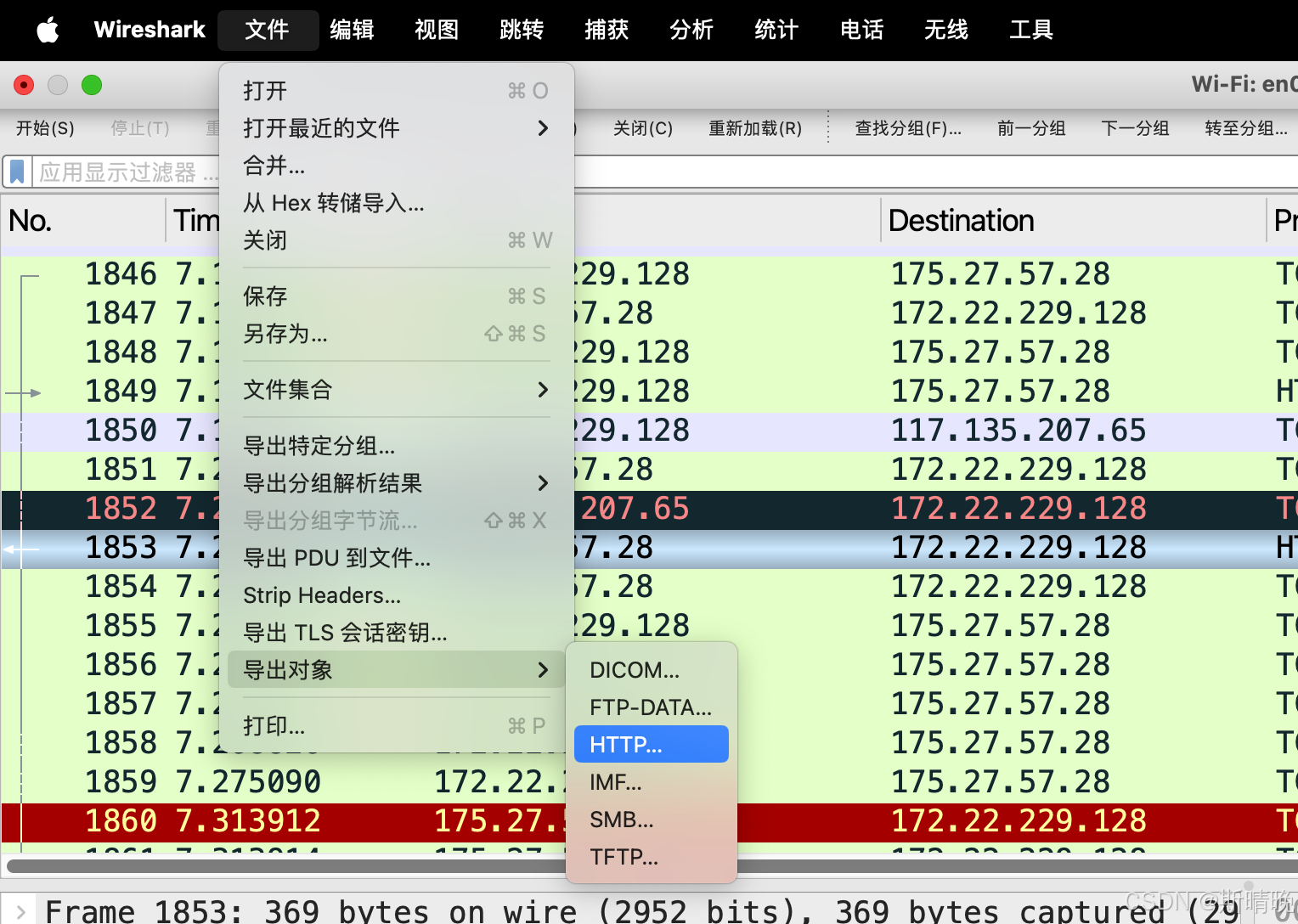
Task: Click the 转至分组... toolbar button
Action: 1246,128
